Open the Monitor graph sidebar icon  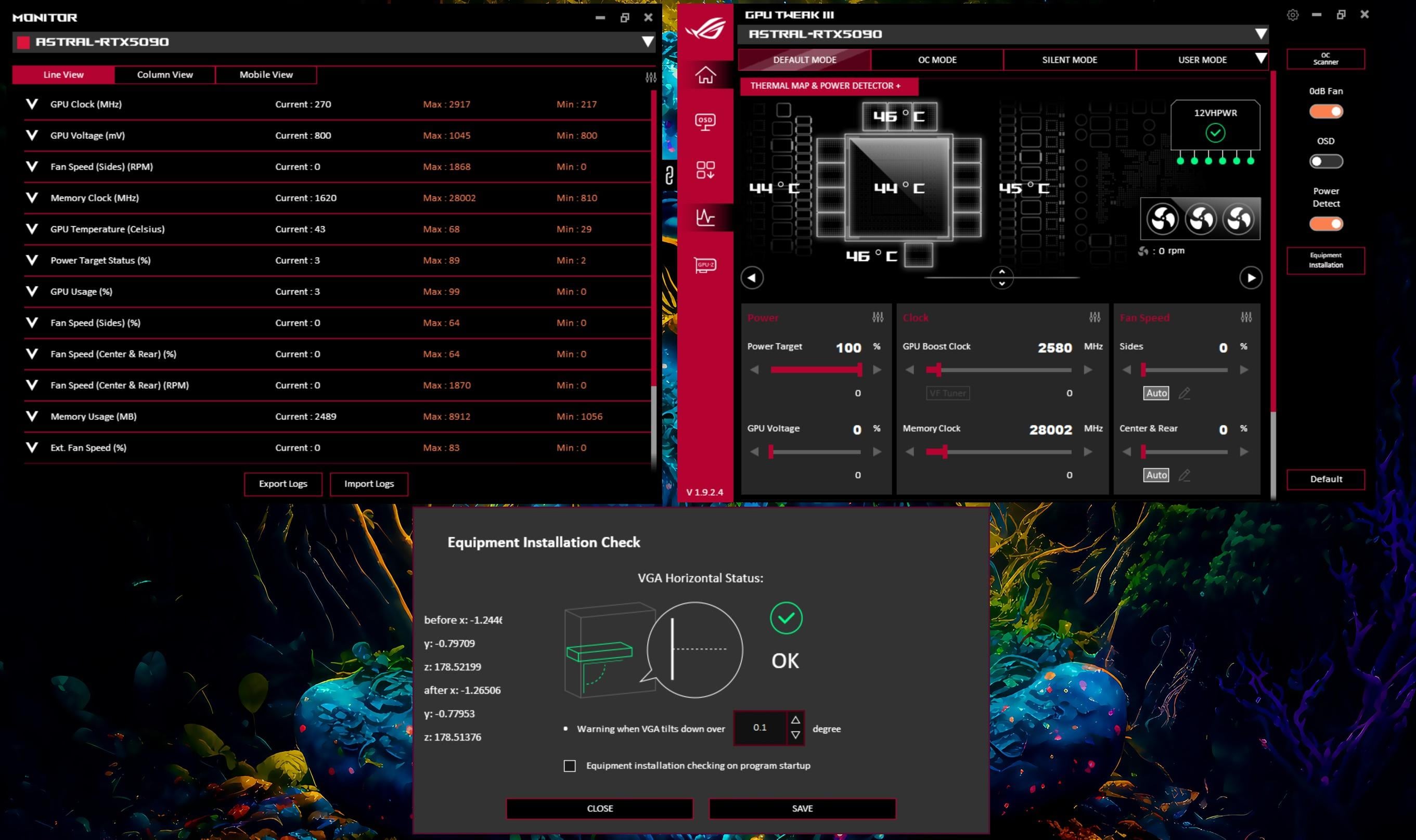[x=705, y=217]
